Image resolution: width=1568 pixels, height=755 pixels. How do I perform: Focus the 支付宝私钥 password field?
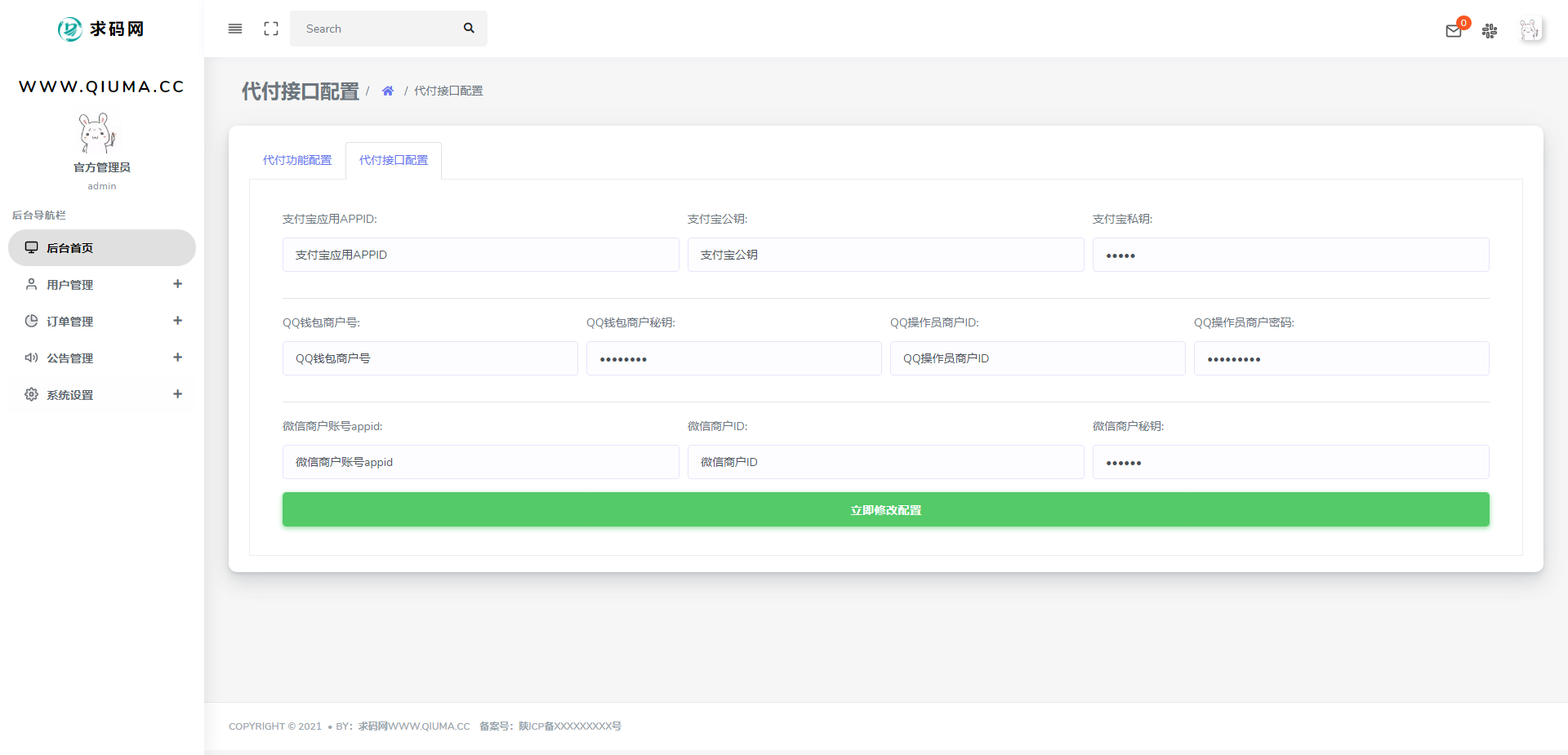(1291, 255)
